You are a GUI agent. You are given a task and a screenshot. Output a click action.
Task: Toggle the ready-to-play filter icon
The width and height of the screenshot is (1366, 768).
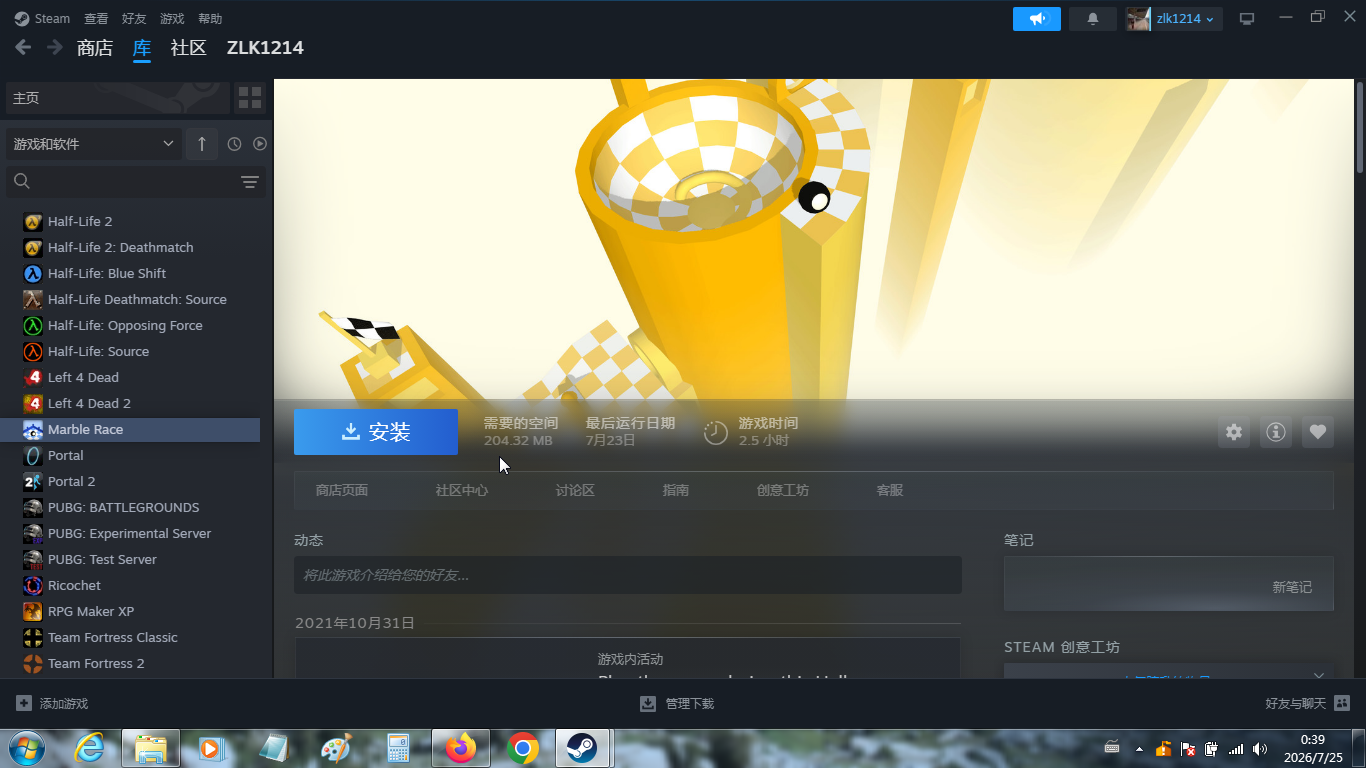coord(260,144)
